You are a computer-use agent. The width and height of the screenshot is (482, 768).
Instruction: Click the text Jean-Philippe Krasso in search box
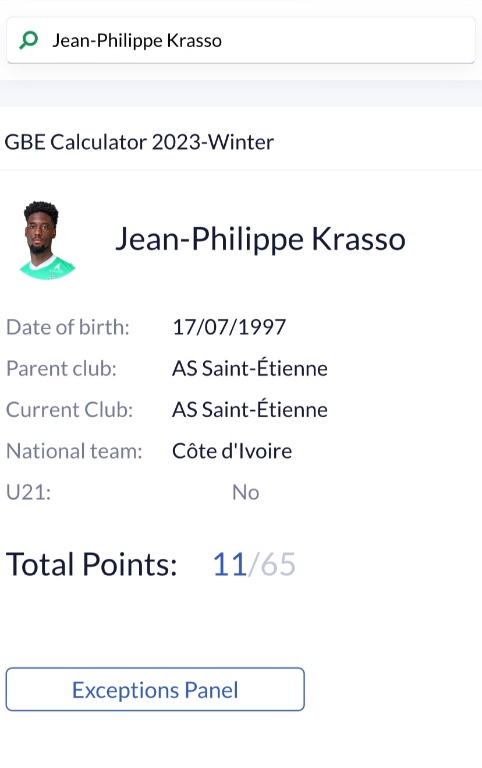point(137,41)
